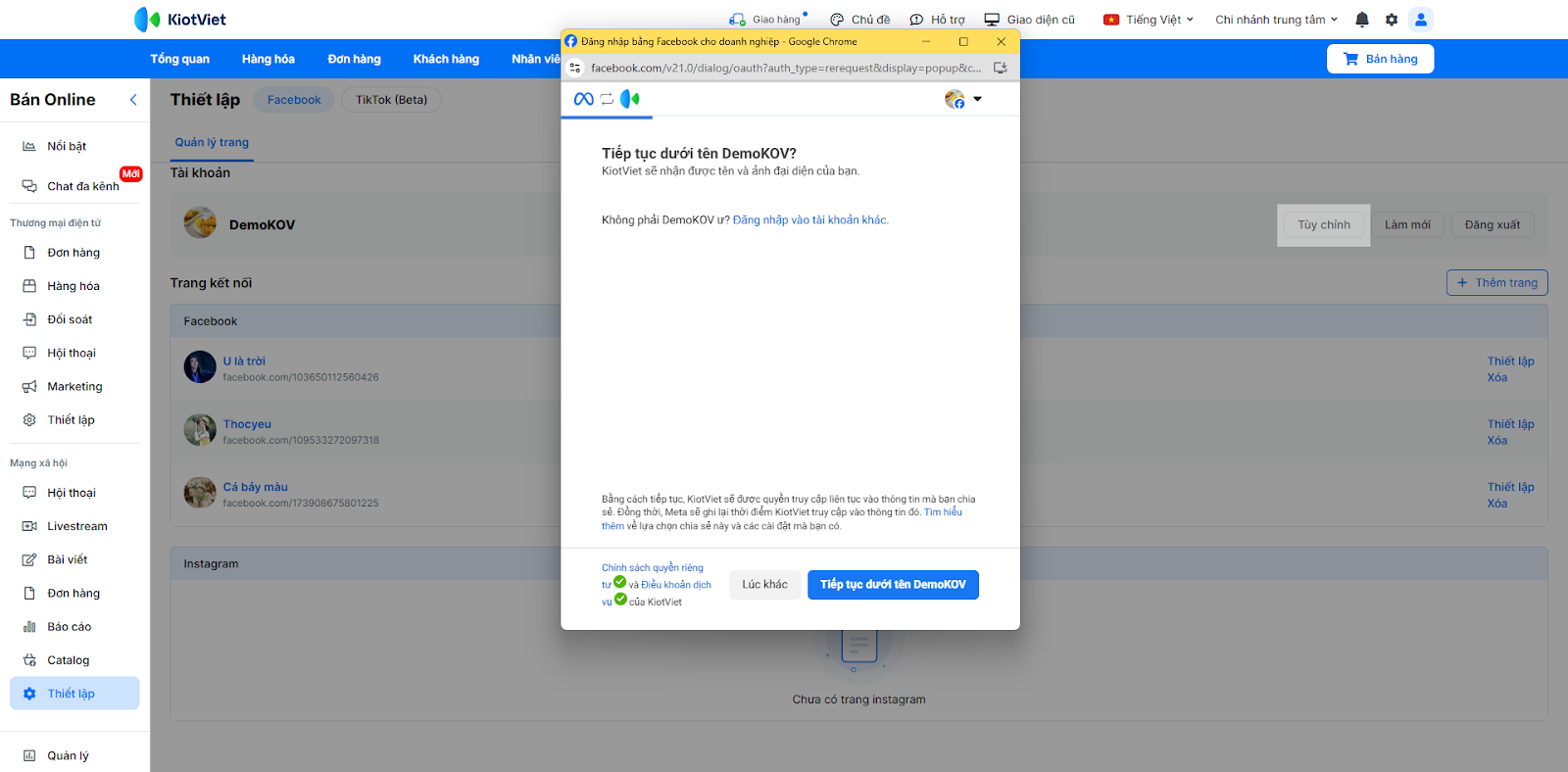Click page install icon in popup address bar
The height and width of the screenshot is (772, 1568).
(1001, 69)
